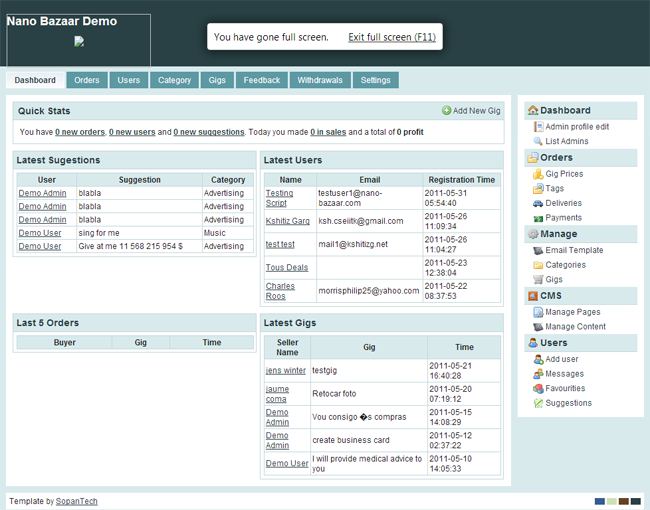
Task: Open test test user link
Action: point(280,244)
